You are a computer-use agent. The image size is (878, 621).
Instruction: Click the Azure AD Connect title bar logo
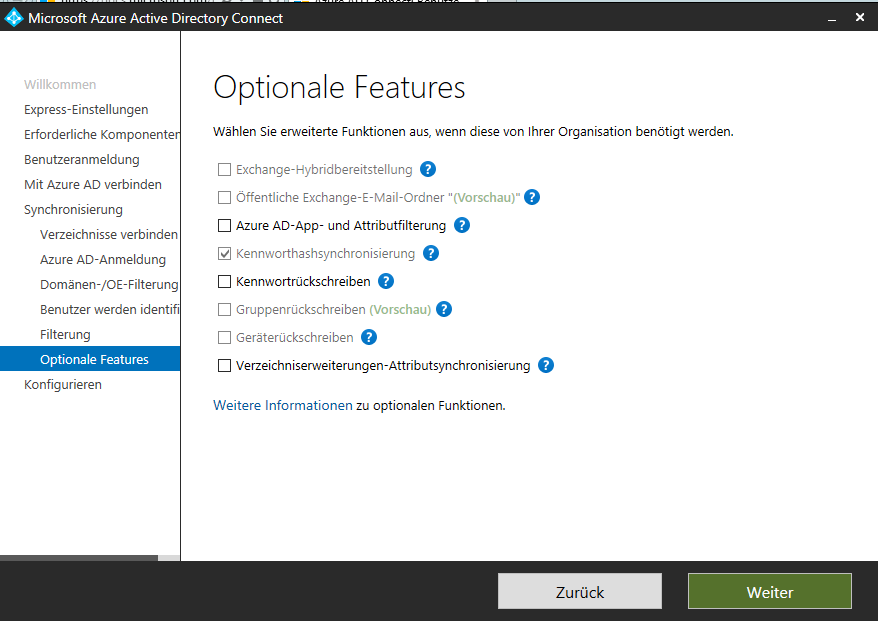[x=13, y=18]
